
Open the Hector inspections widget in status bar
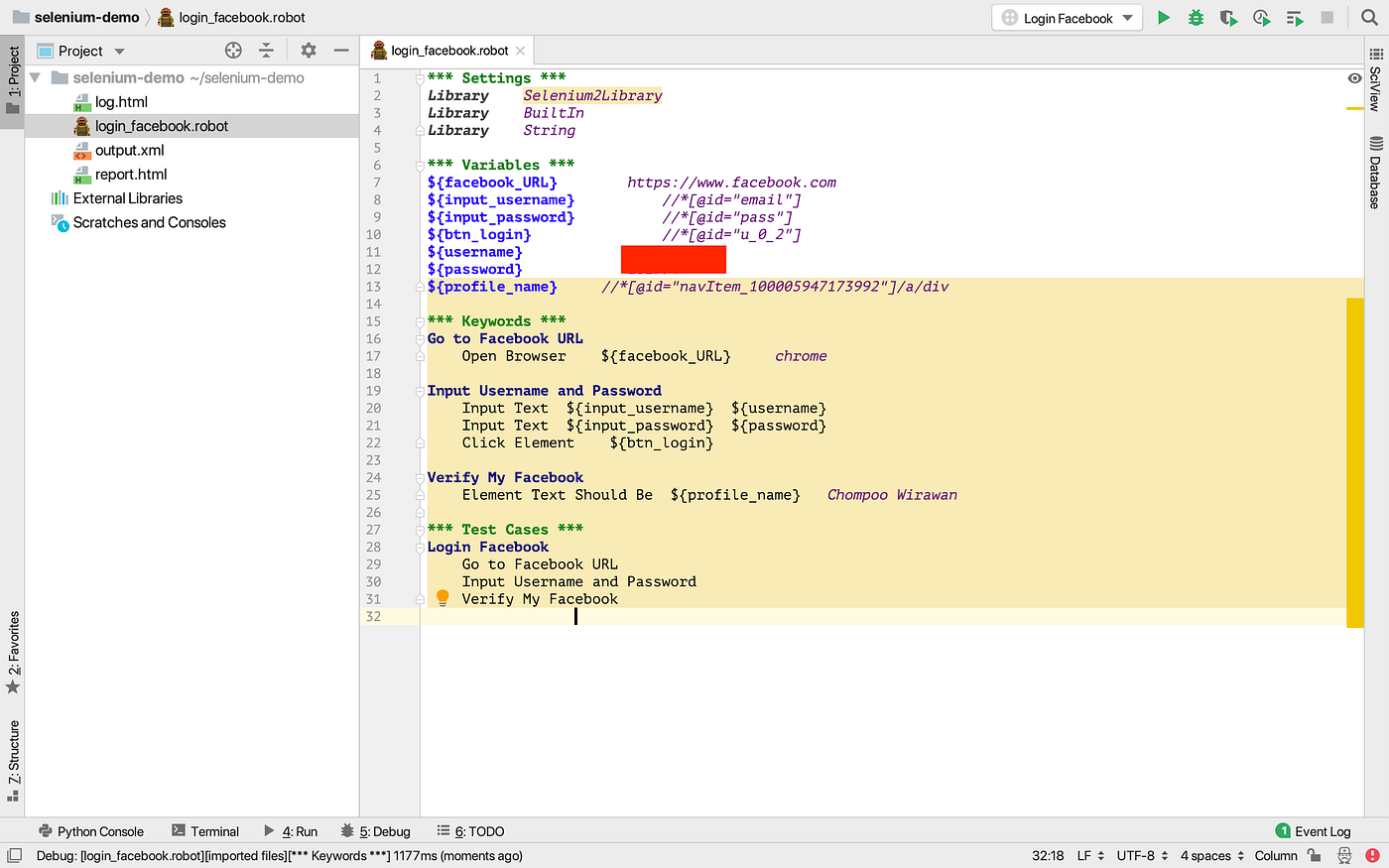pyautogui.click(x=1344, y=855)
